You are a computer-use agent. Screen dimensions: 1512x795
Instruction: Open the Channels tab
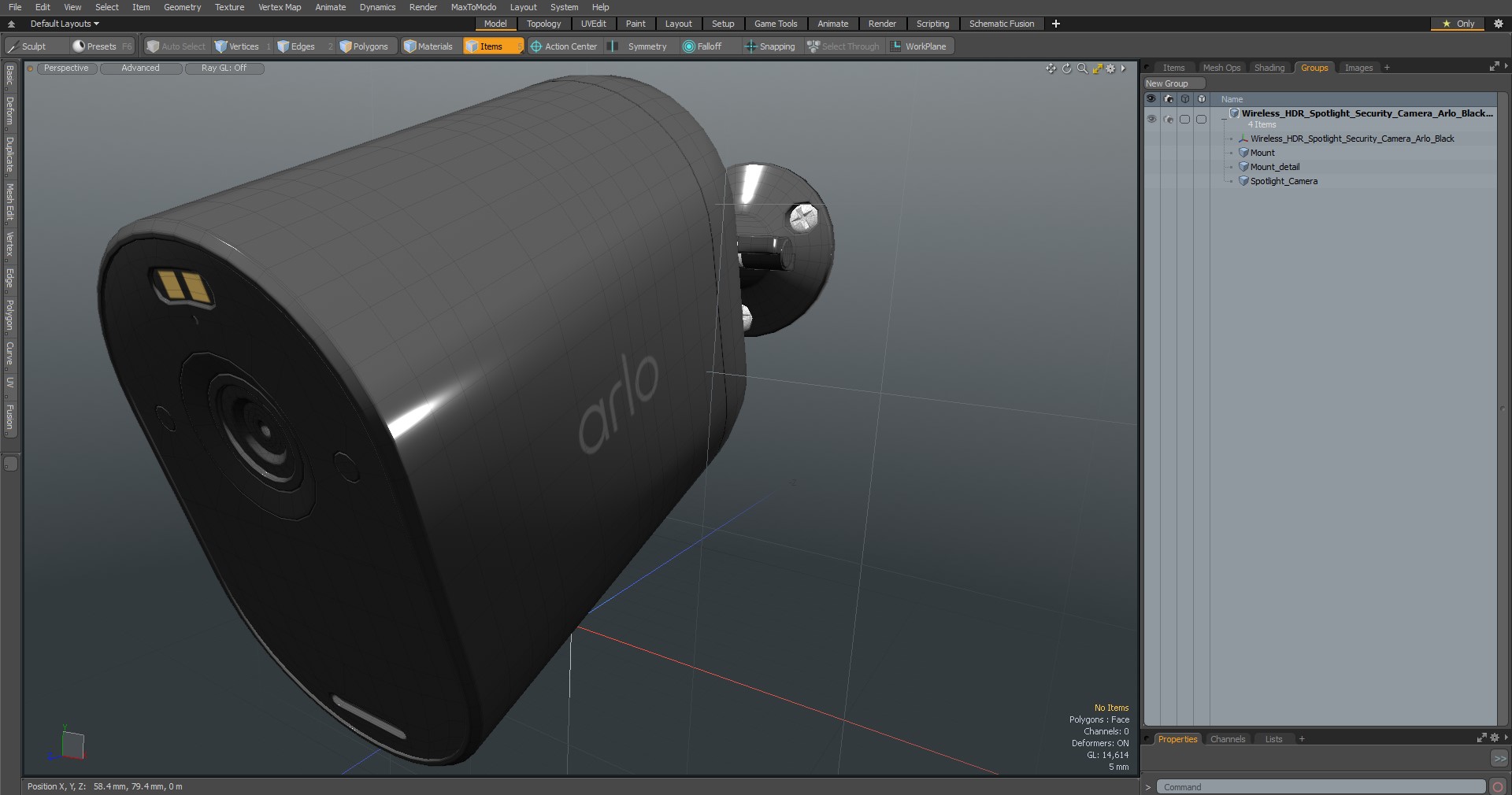(1228, 739)
